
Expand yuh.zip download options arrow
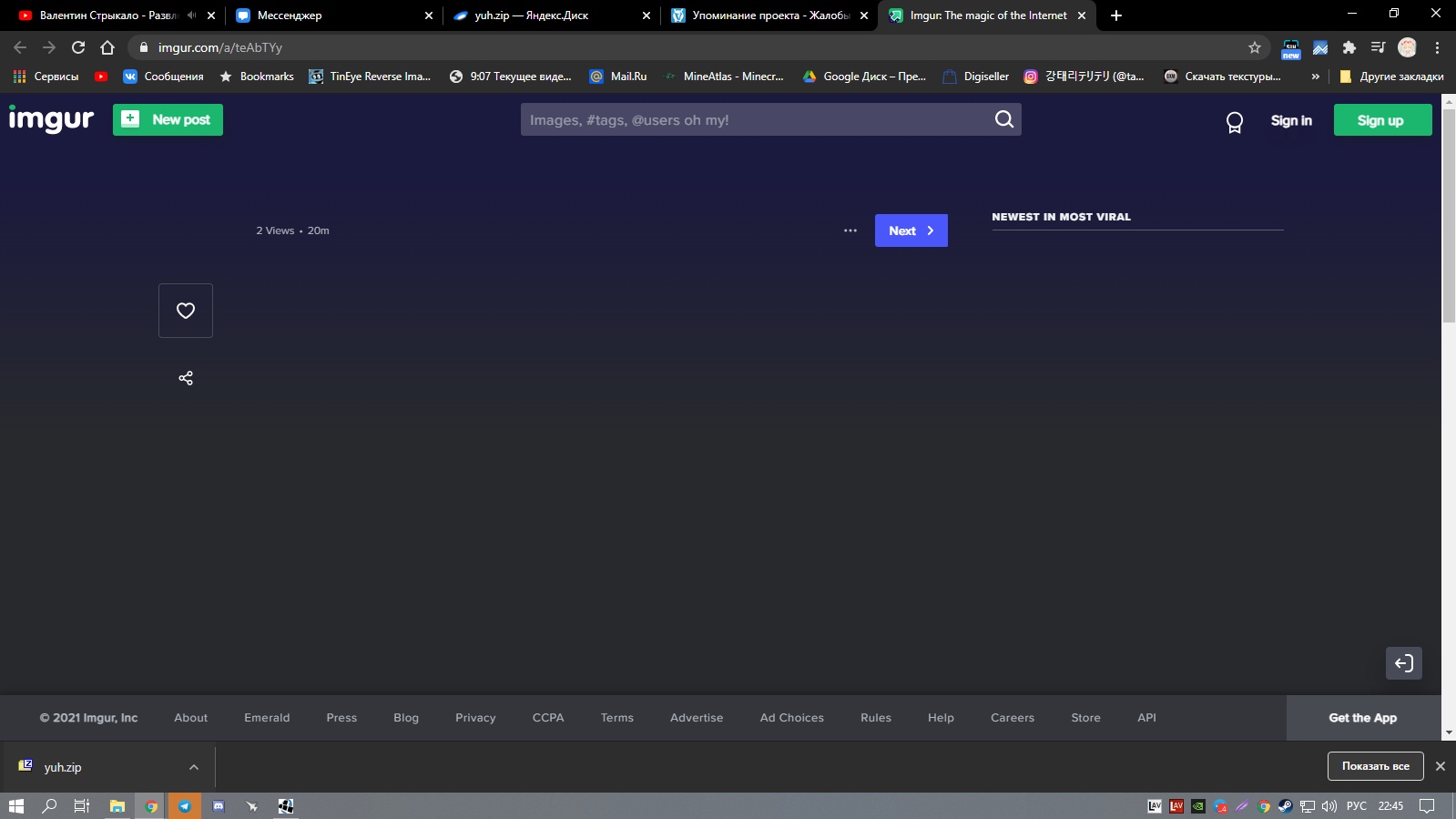[x=194, y=767]
